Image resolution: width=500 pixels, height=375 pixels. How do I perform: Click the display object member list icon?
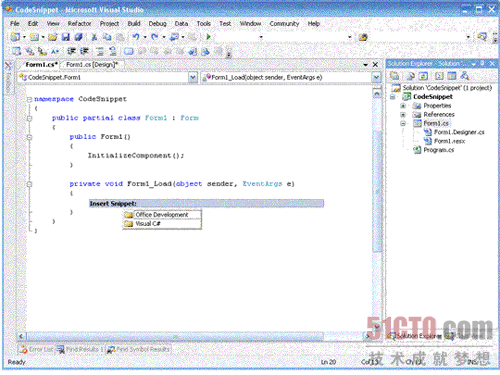(16, 51)
